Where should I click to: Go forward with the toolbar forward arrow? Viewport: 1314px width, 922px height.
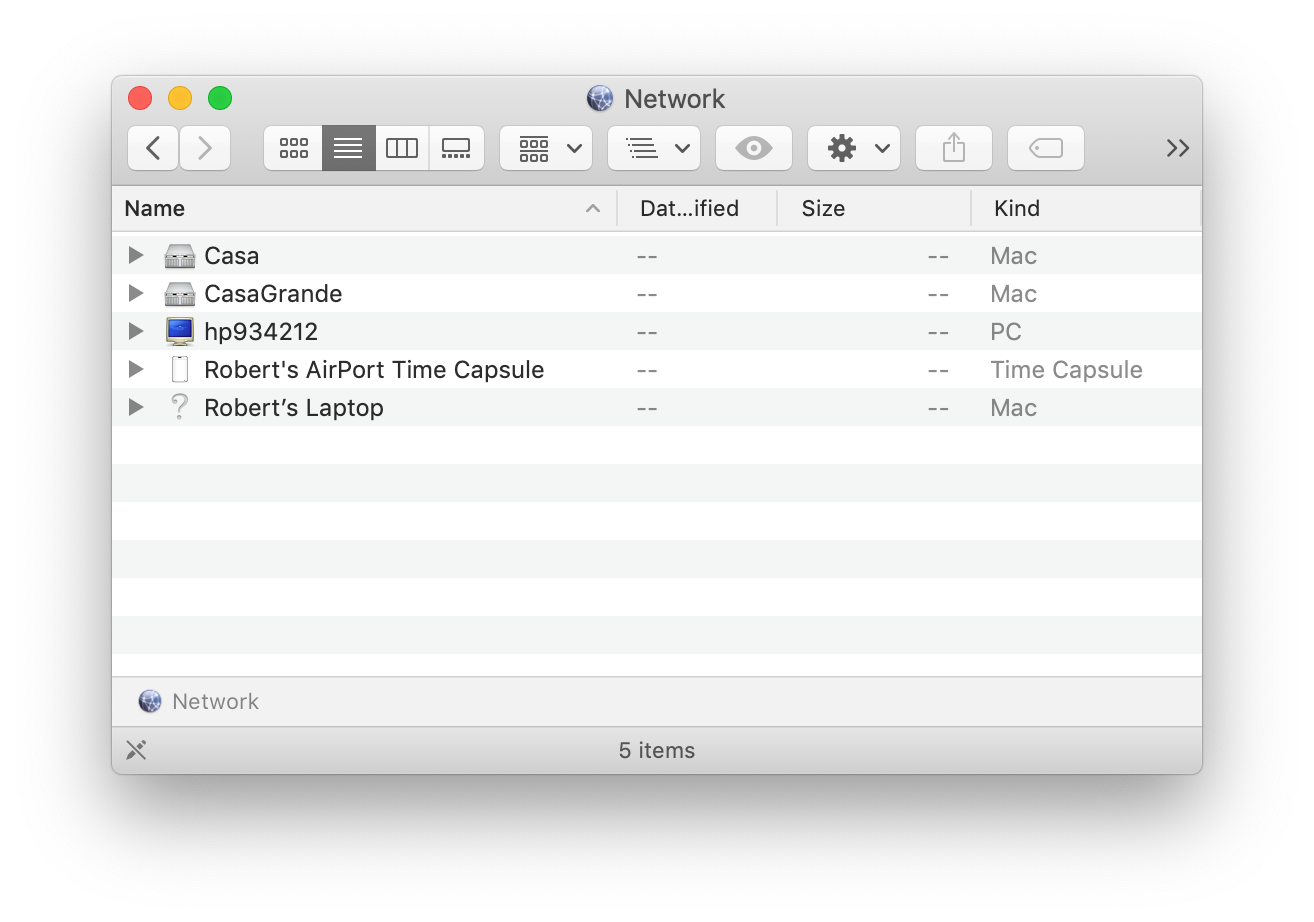click(x=205, y=148)
